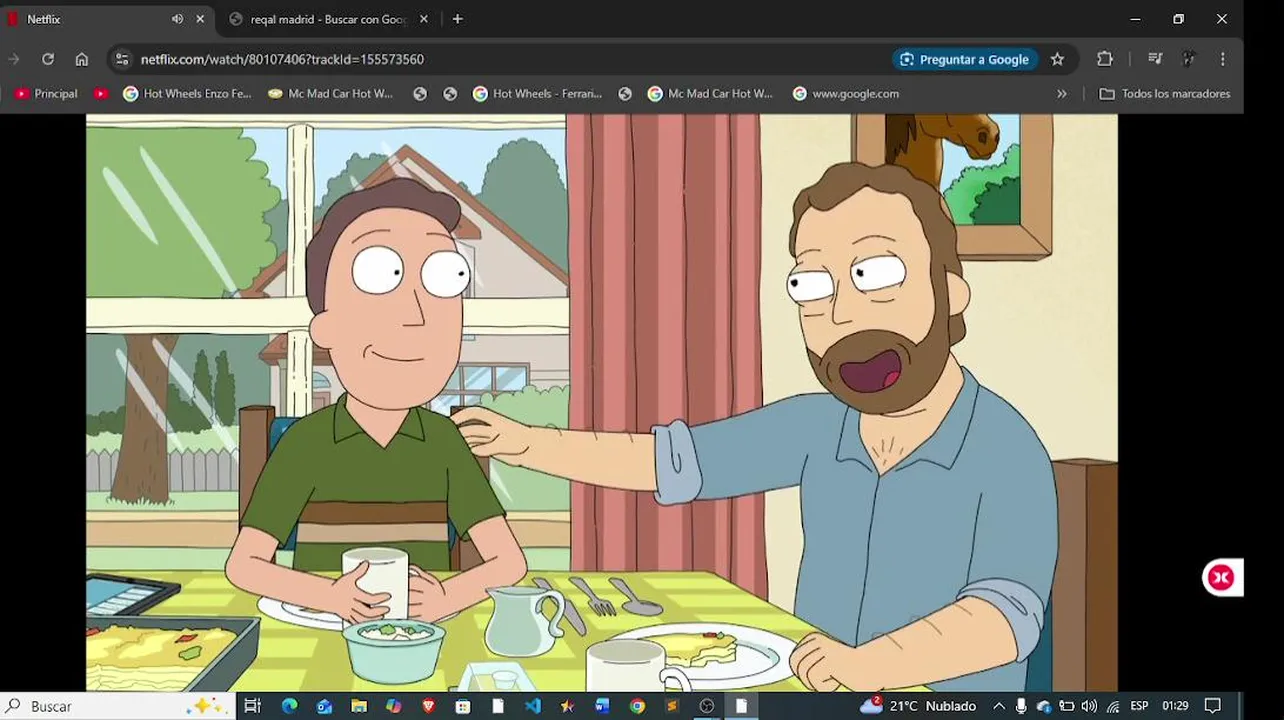Bookmark this page with the star icon
Screen dimensions: 1284x720
(1057, 59)
